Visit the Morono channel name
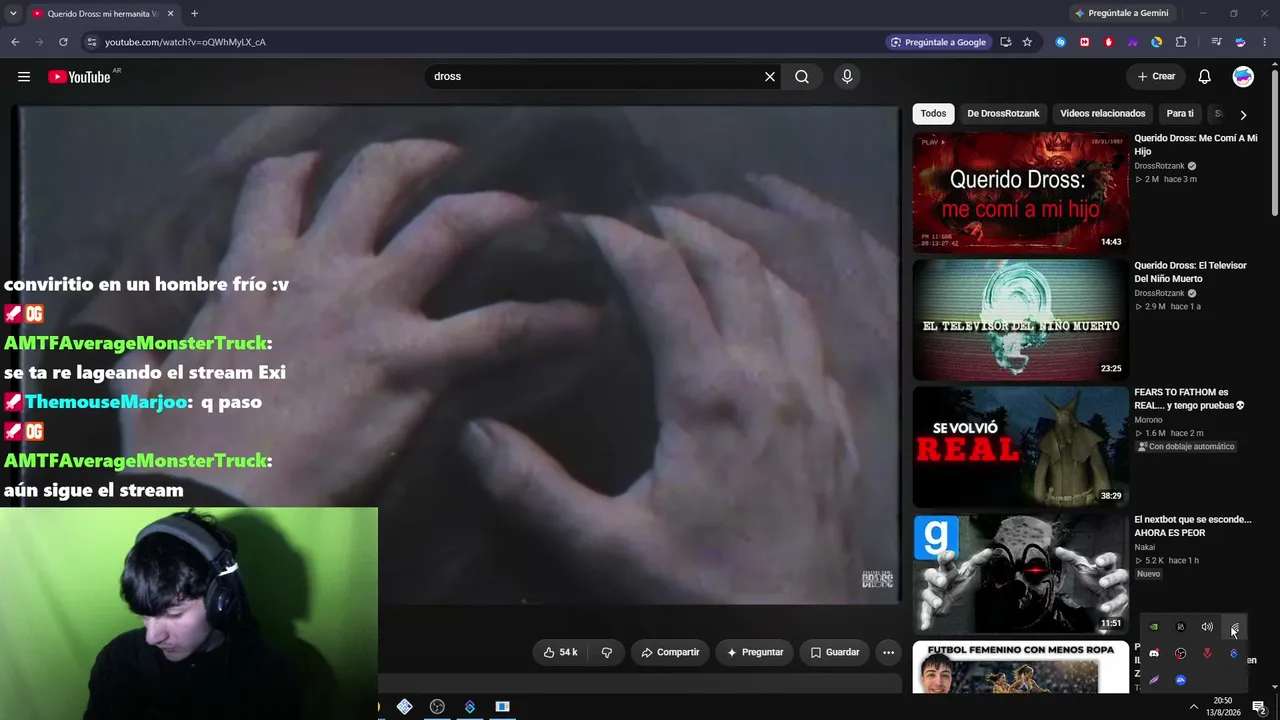Image resolution: width=1280 pixels, height=720 pixels. tap(1148, 420)
